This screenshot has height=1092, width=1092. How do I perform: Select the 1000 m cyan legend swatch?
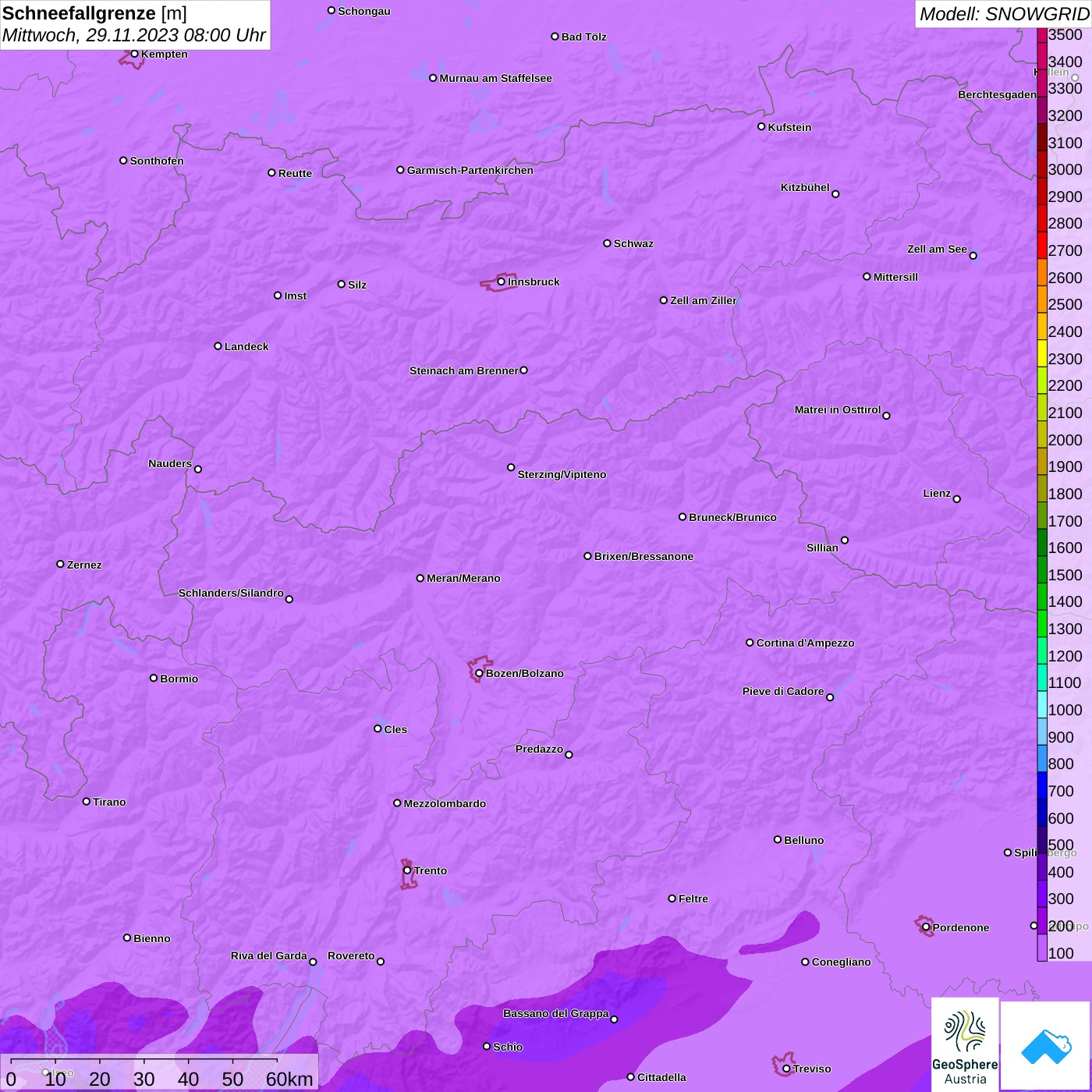1042,704
